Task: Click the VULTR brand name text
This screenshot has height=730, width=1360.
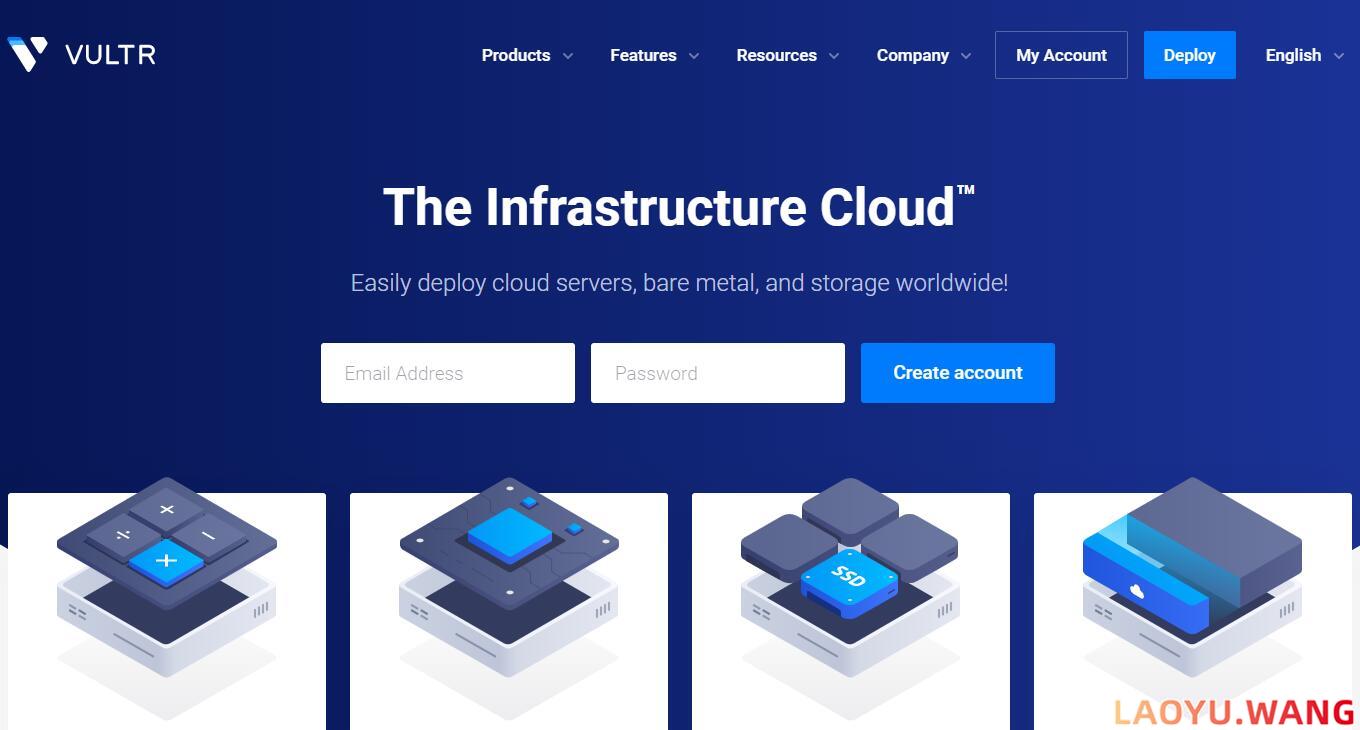Action: coord(110,55)
